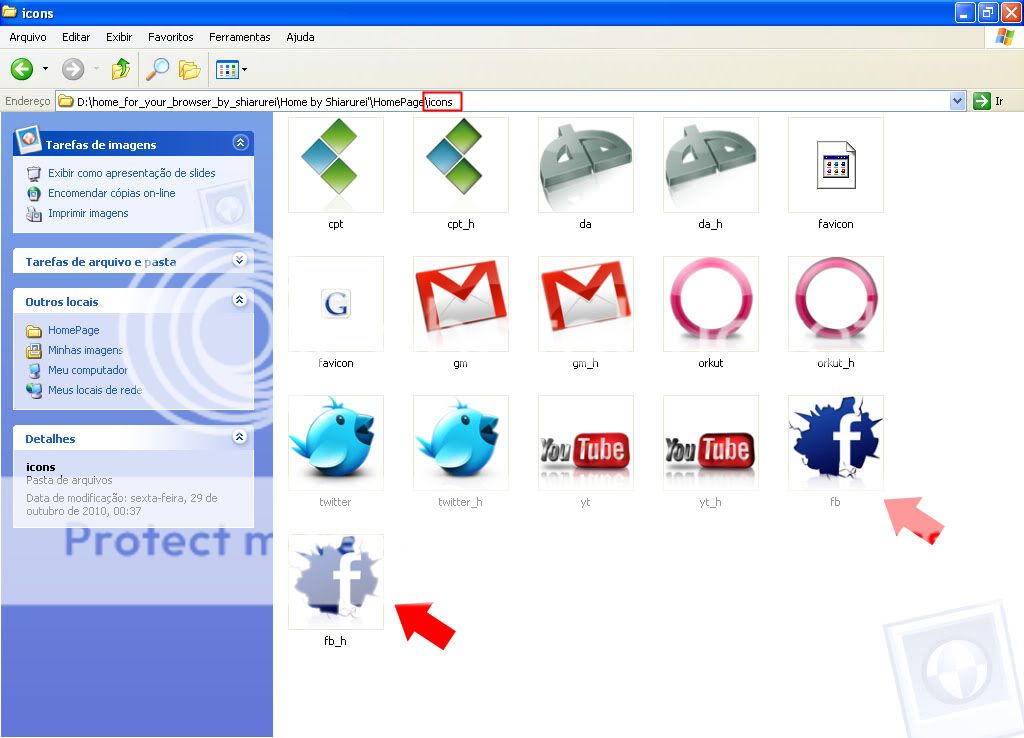The height and width of the screenshot is (738, 1024).
Task: Open the Favoritos menu
Action: tap(170, 37)
